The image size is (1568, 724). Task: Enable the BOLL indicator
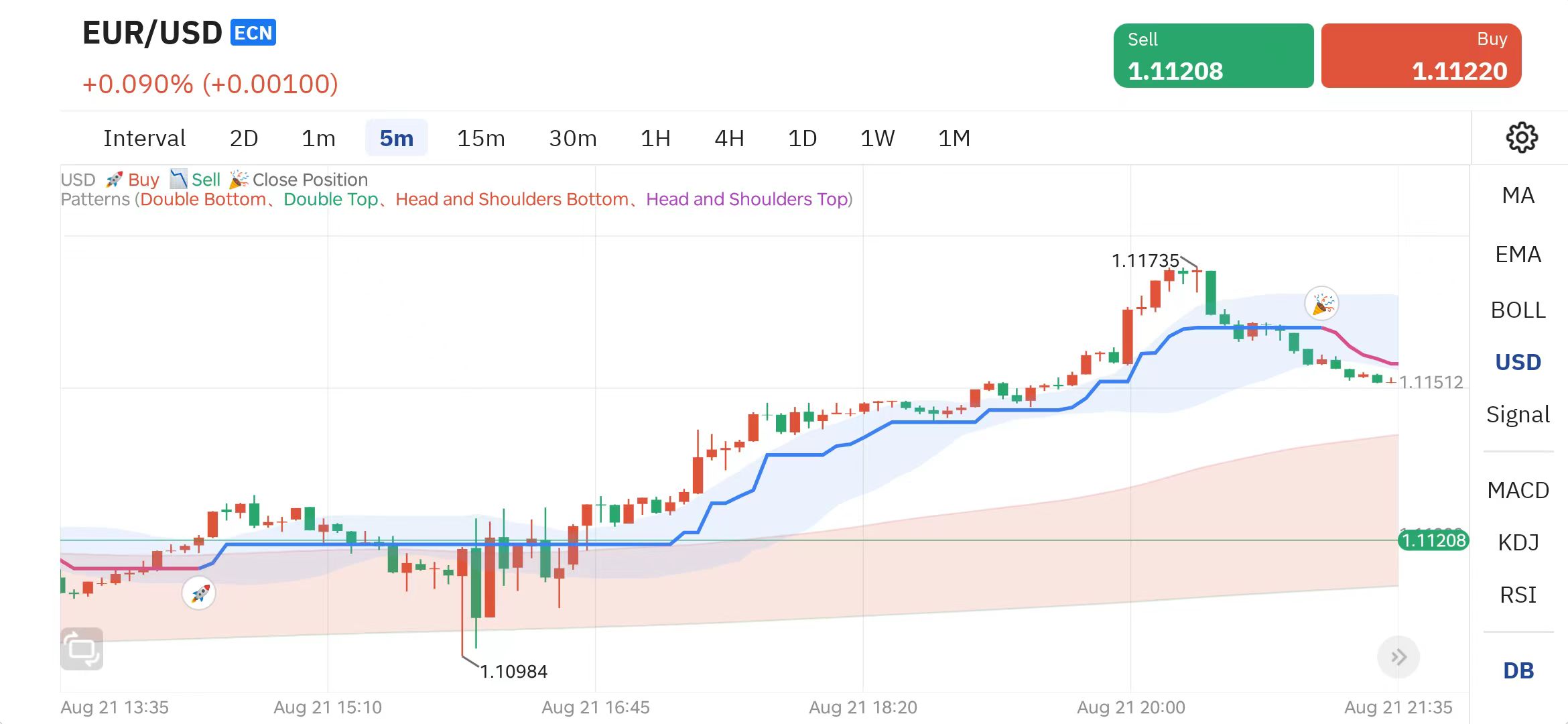coord(1518,310)
